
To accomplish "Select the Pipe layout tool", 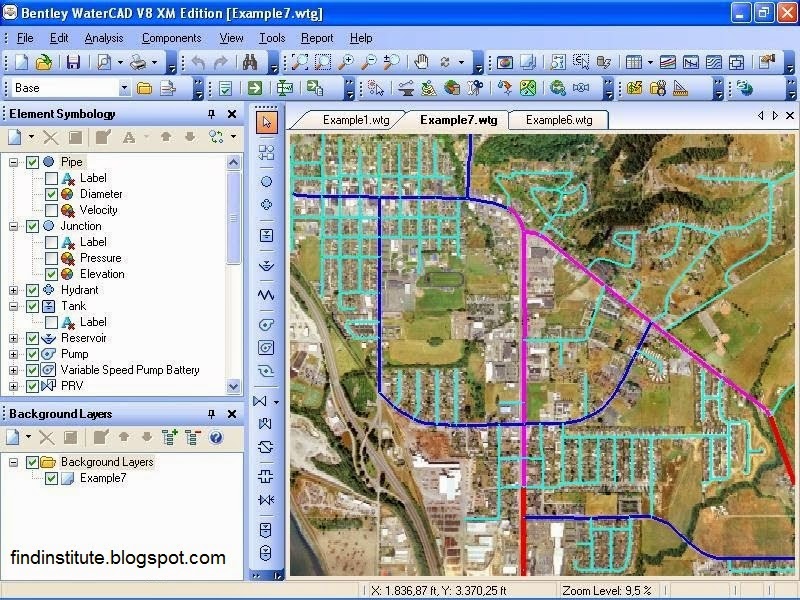I will pos(266,153).
